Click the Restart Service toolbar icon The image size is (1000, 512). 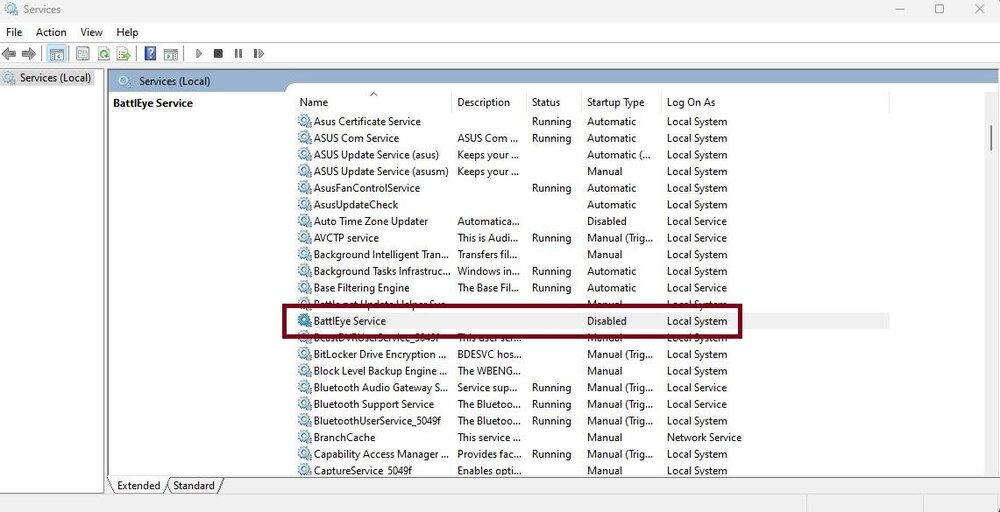(258, 54)
